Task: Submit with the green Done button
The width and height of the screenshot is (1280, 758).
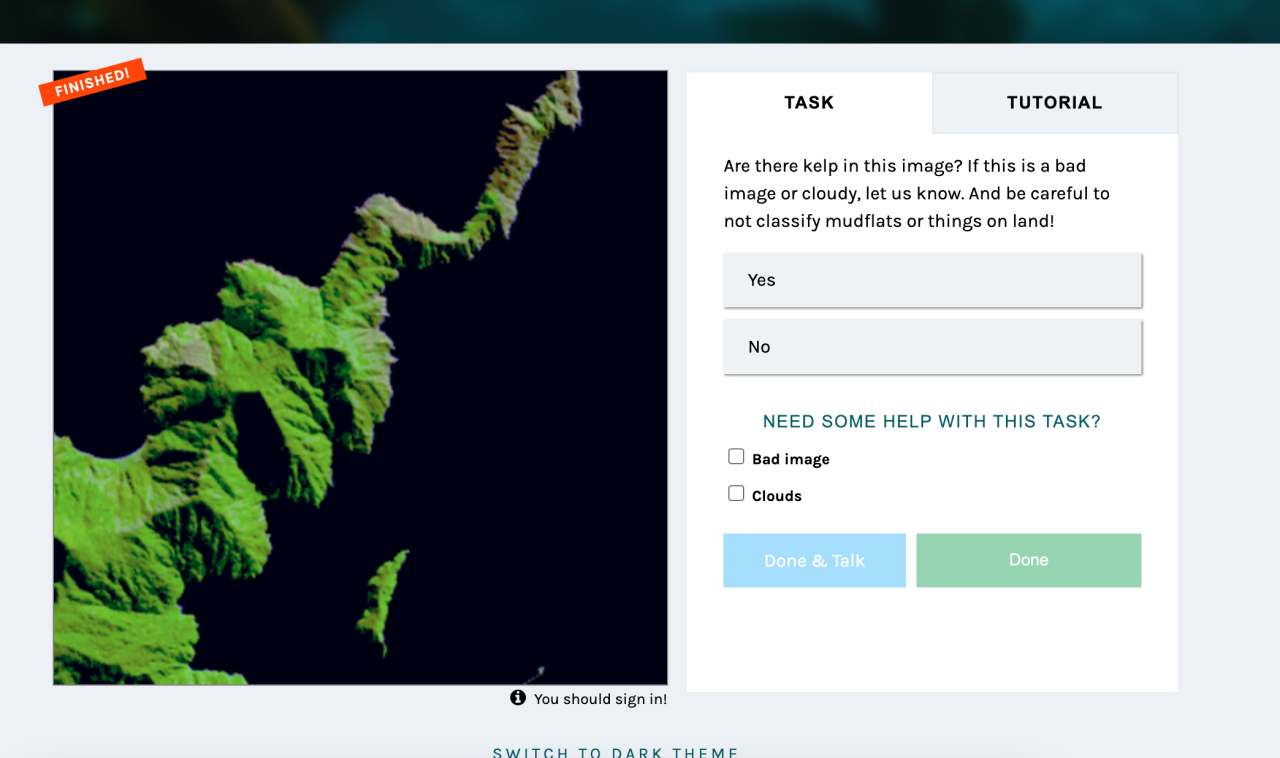Action: (1028, 560)
